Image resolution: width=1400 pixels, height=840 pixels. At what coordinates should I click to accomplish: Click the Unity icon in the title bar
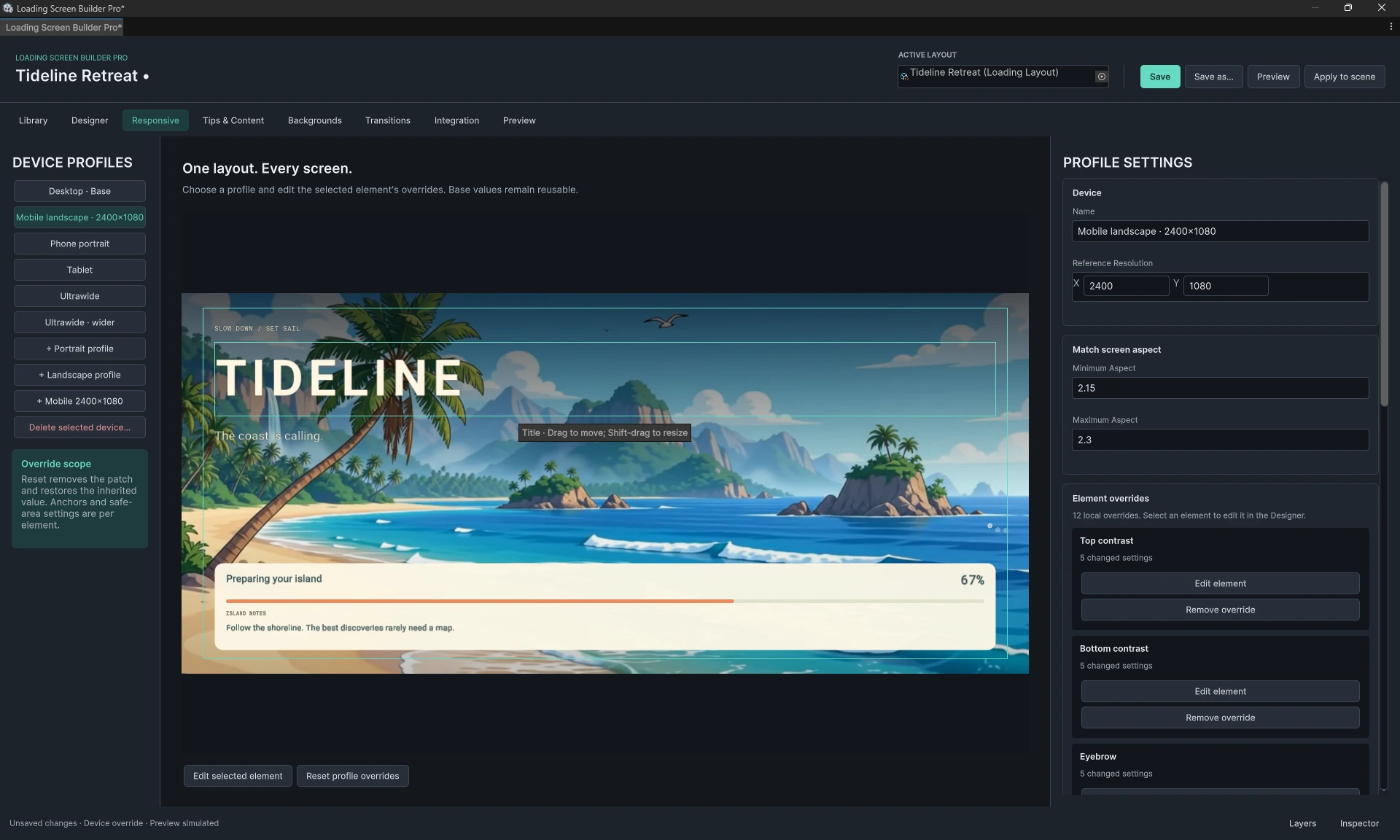coord(7,8)
